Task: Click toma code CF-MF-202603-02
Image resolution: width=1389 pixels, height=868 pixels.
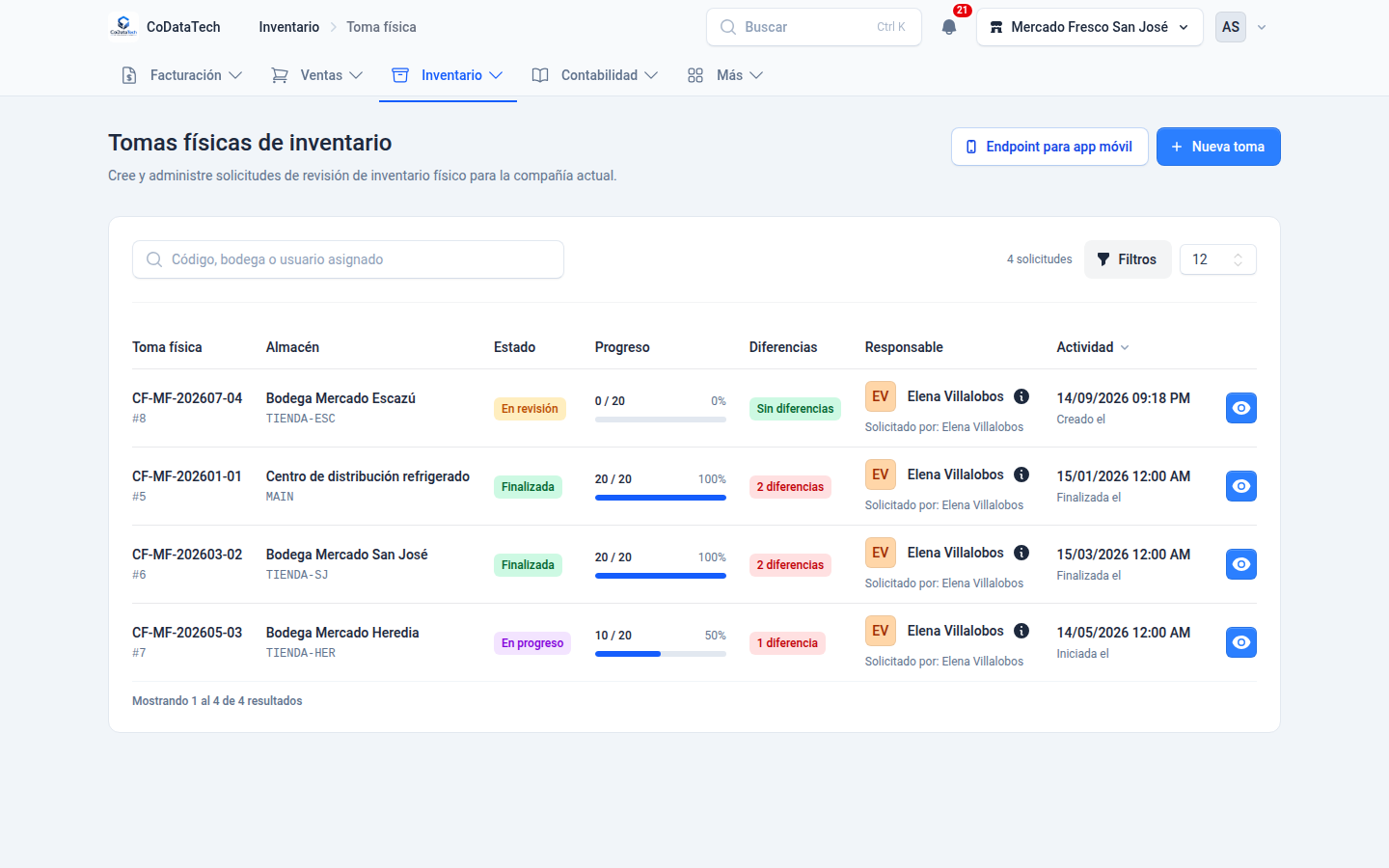Action: [187, 555]
